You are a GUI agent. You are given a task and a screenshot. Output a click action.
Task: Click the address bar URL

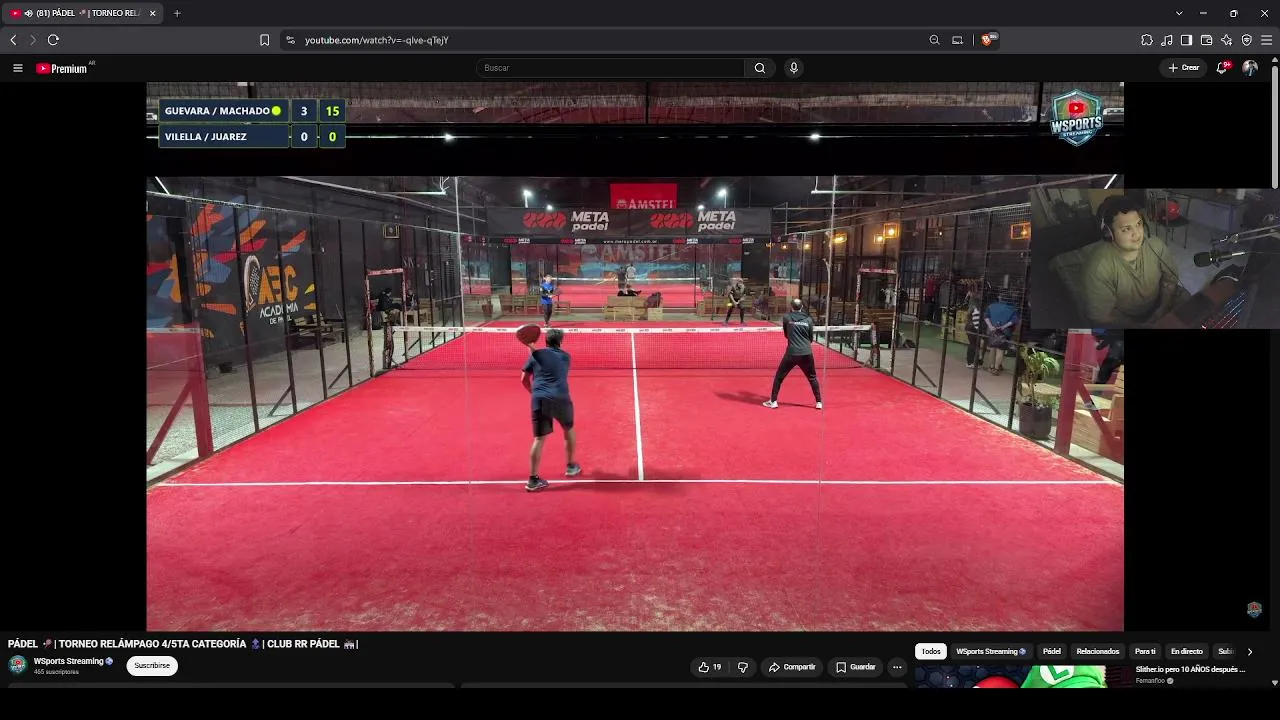(x=376, y=40)
